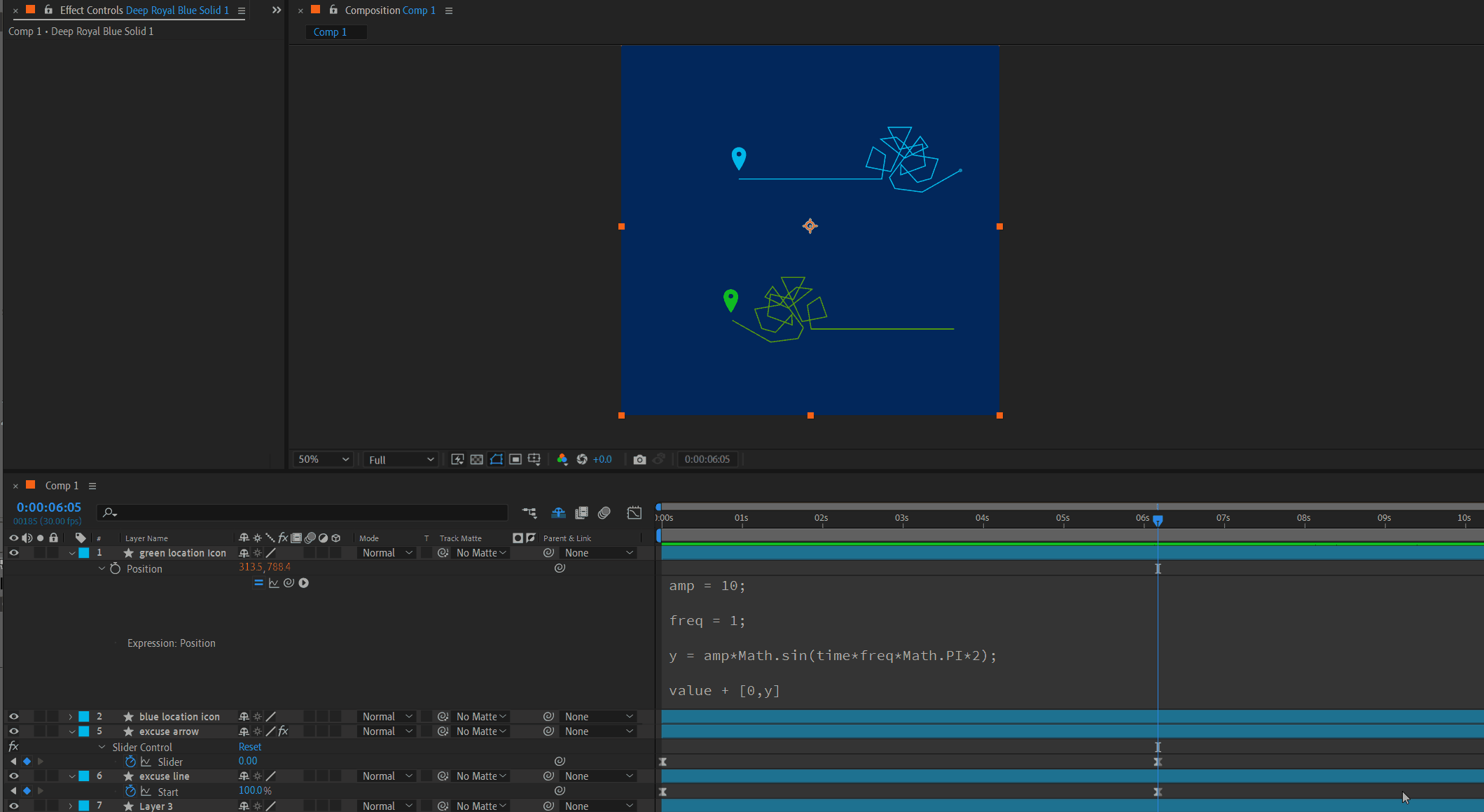
Task: Click the snapshot camera icon
Action: (x=639, y=459)
